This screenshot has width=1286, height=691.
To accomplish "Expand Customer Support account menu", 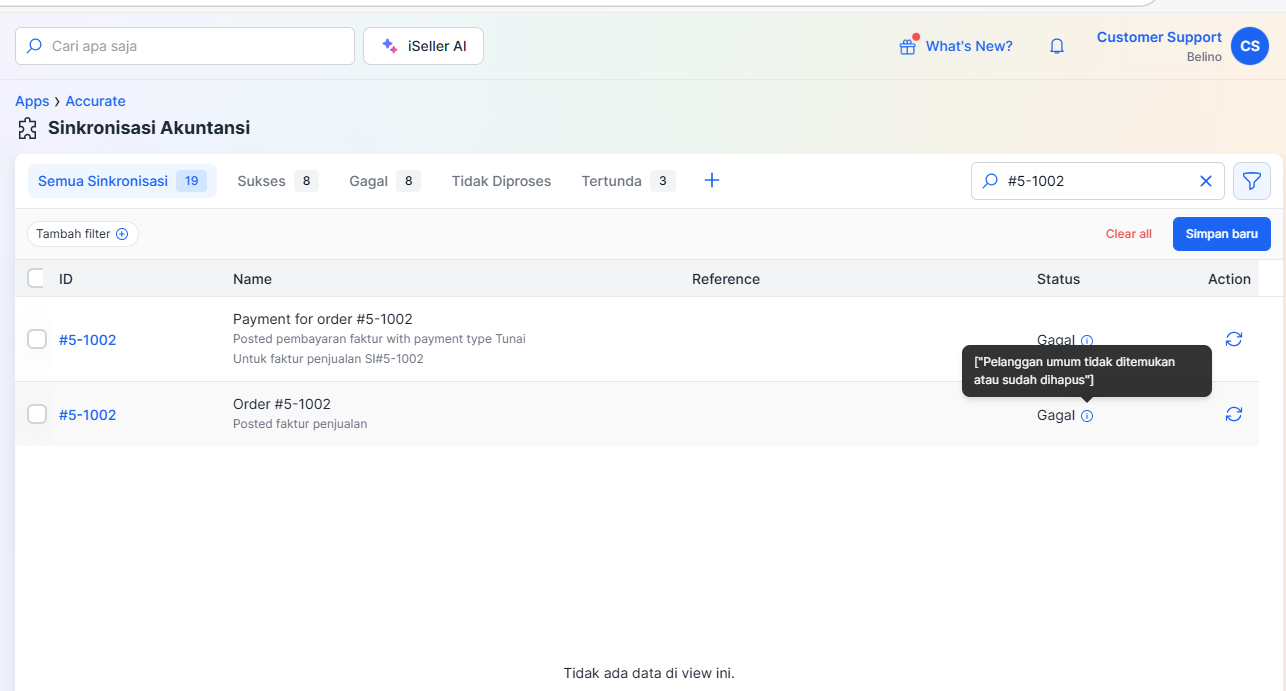I will click(x=1159, y=46).
